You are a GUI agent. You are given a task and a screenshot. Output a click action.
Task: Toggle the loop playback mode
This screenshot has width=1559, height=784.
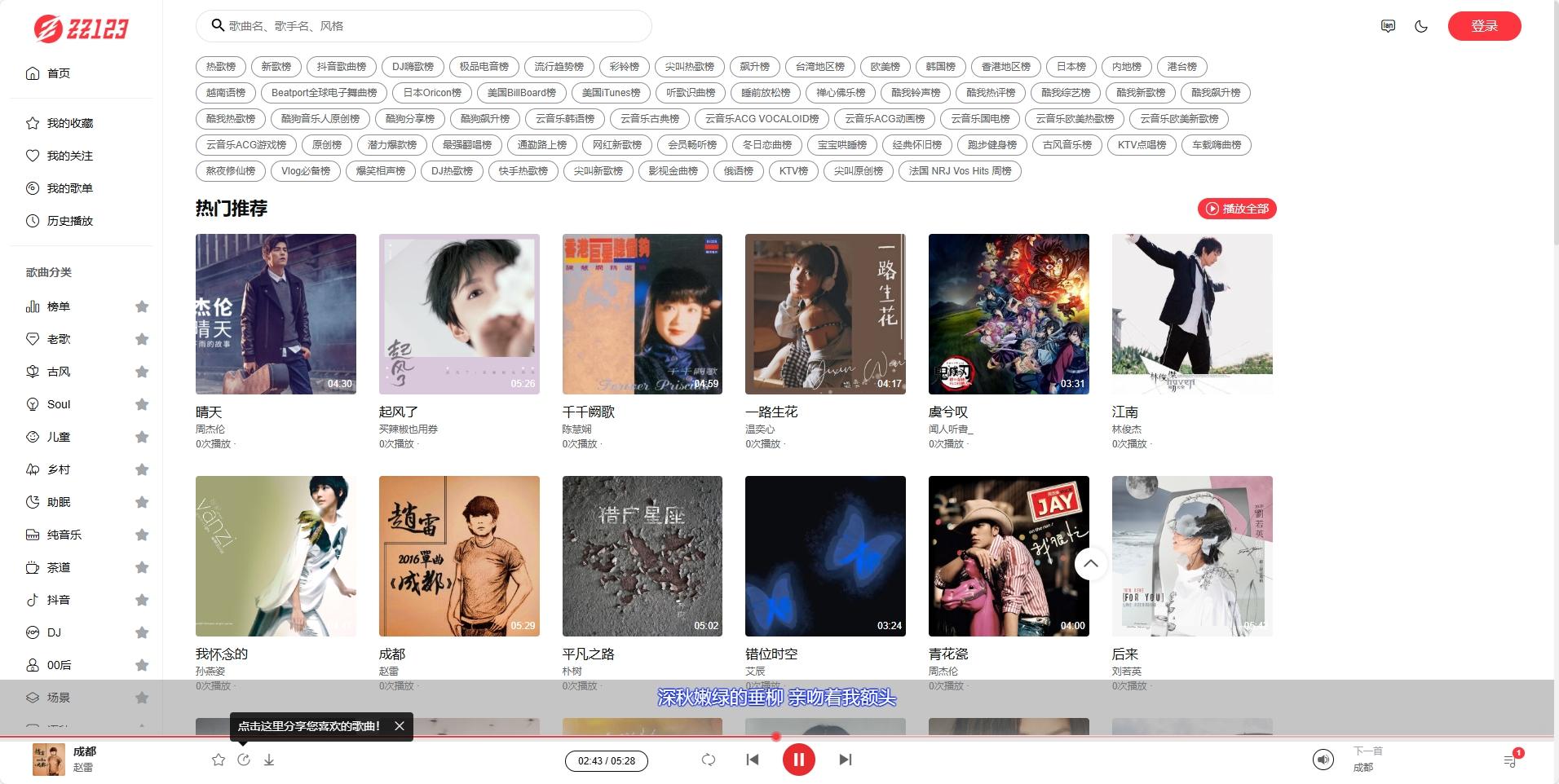(x=708, y=760)
